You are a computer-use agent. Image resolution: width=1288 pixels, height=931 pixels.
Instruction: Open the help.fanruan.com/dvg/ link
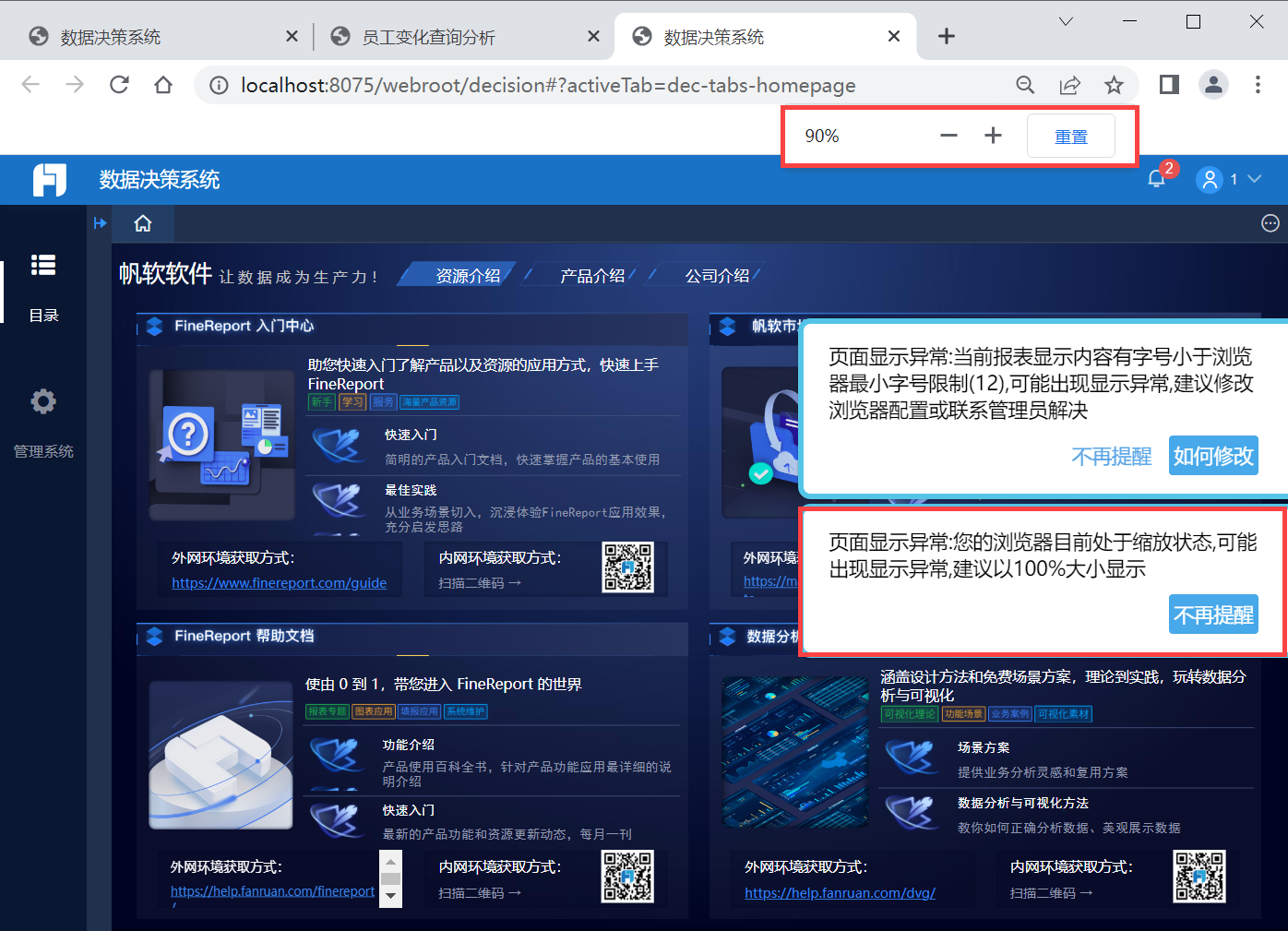841,893
